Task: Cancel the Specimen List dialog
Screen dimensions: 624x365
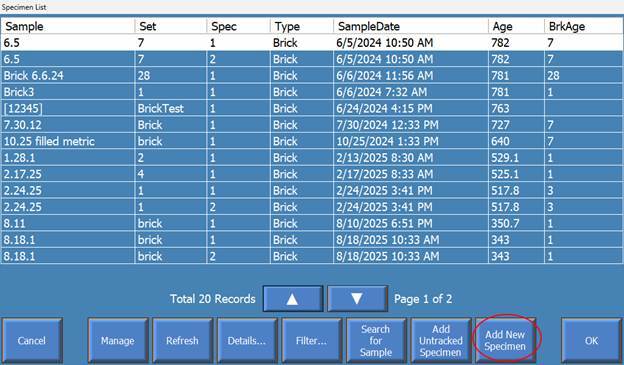Action: click(32, 340)
